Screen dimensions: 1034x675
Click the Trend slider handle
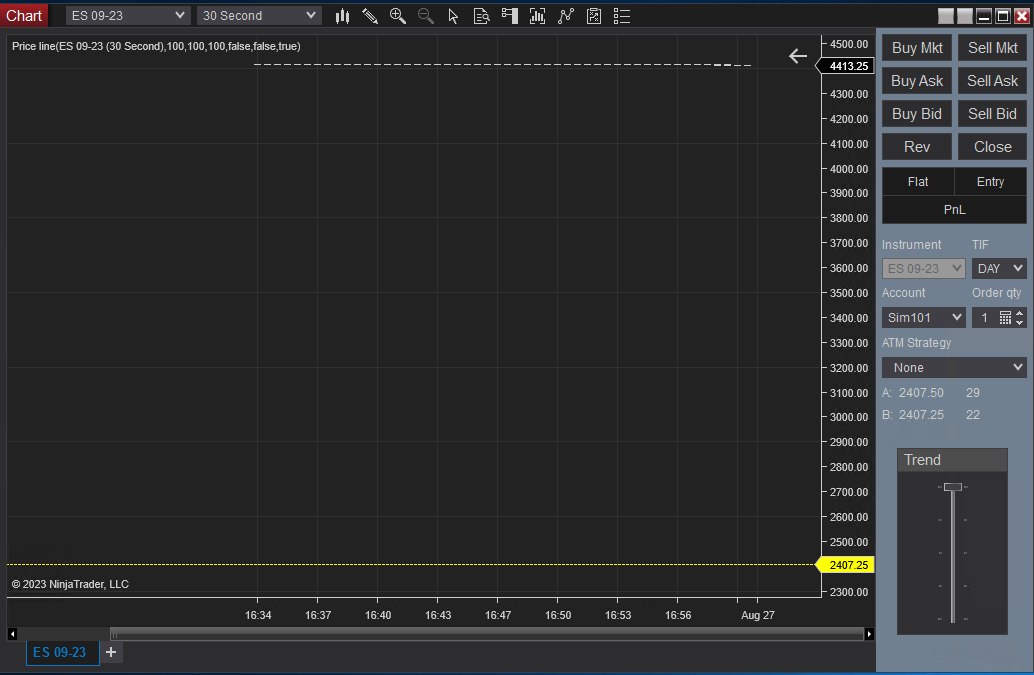952,487
